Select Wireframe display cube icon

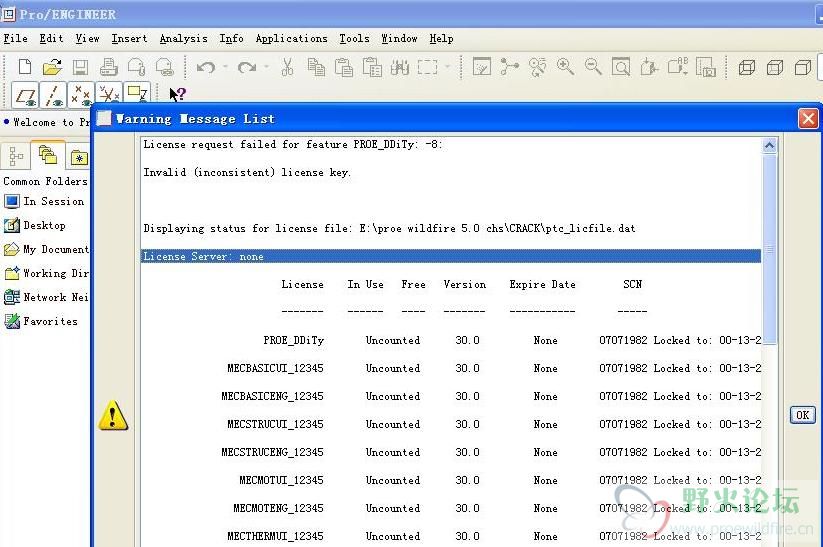(x=747, y=67)
